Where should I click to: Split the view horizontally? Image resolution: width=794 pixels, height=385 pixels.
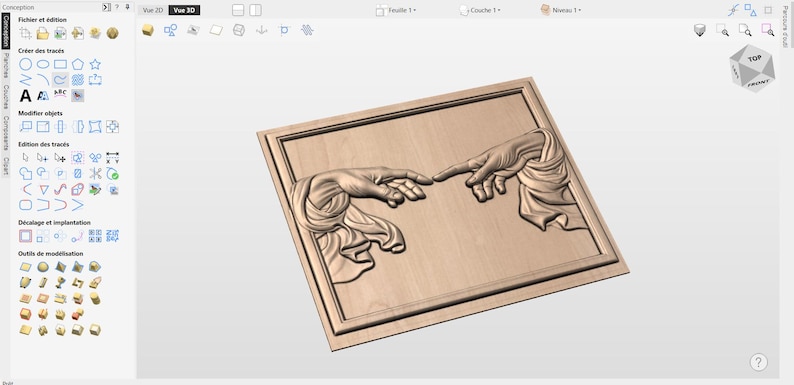tap(238, 10)
